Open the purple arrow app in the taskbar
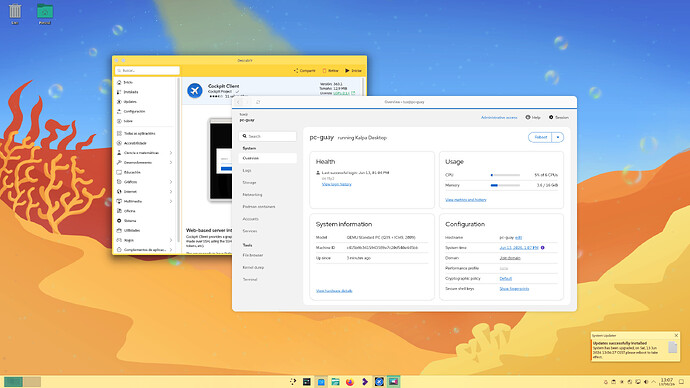 (364, 381)
